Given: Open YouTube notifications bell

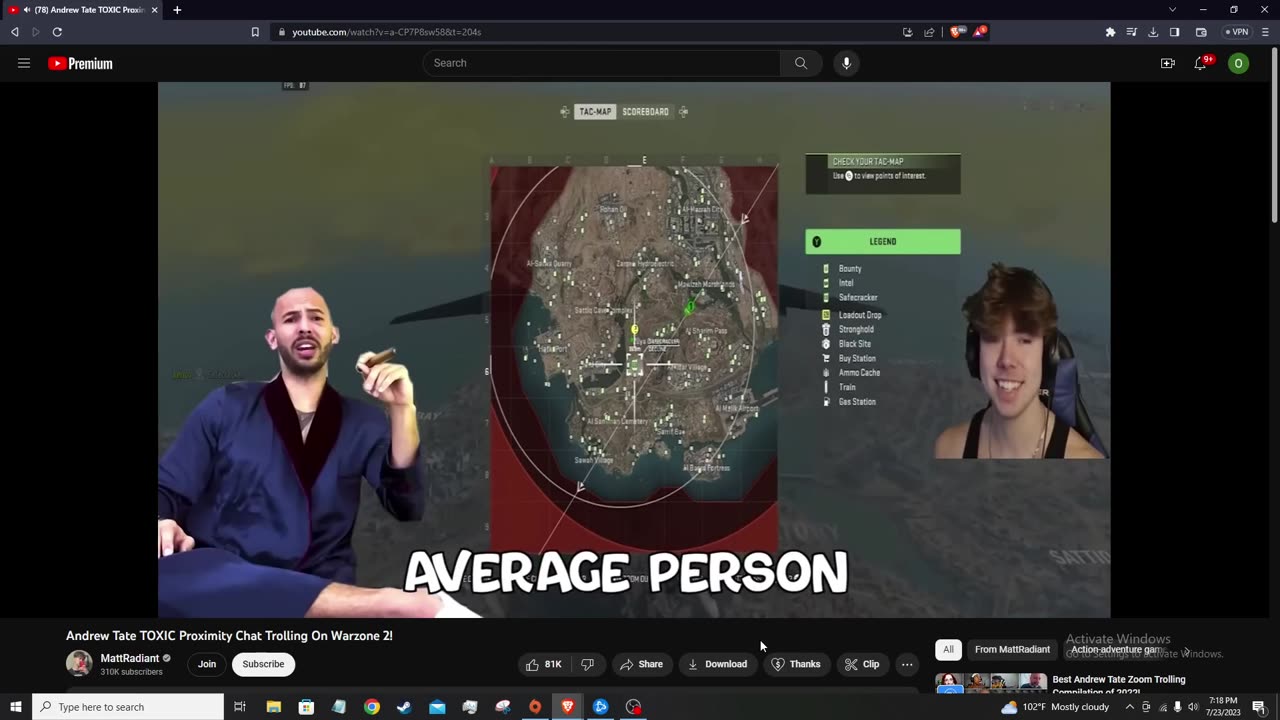Looking at the screenshot, I should 1200,63.
